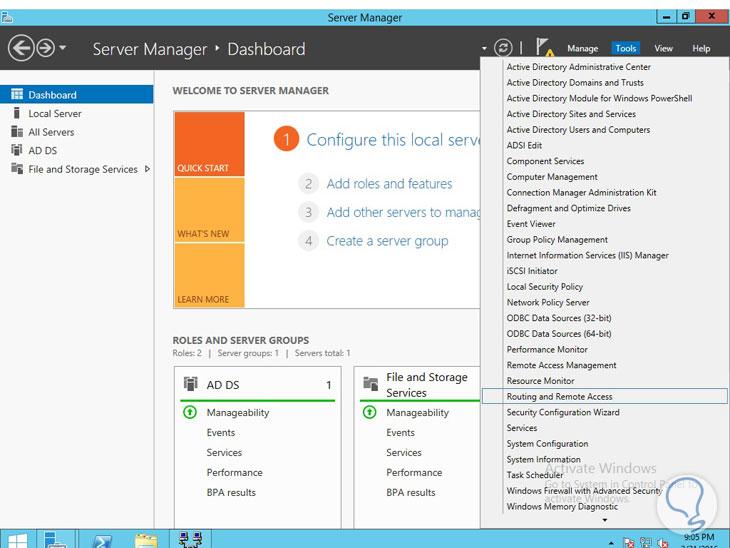Select Local Server in the sidebar

[55, 113]
